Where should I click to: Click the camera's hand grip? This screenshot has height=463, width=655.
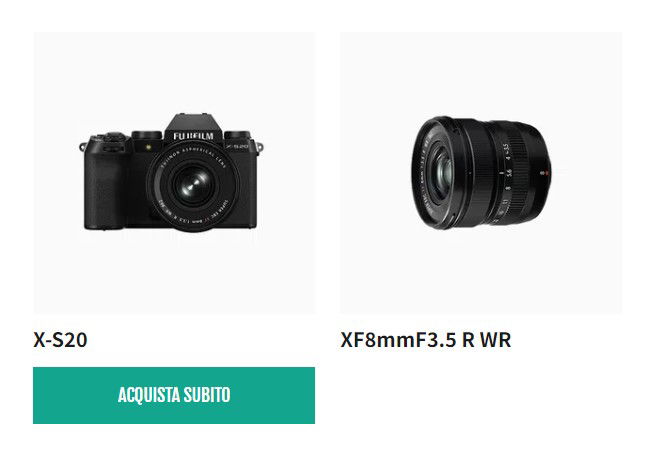(104, 188)
